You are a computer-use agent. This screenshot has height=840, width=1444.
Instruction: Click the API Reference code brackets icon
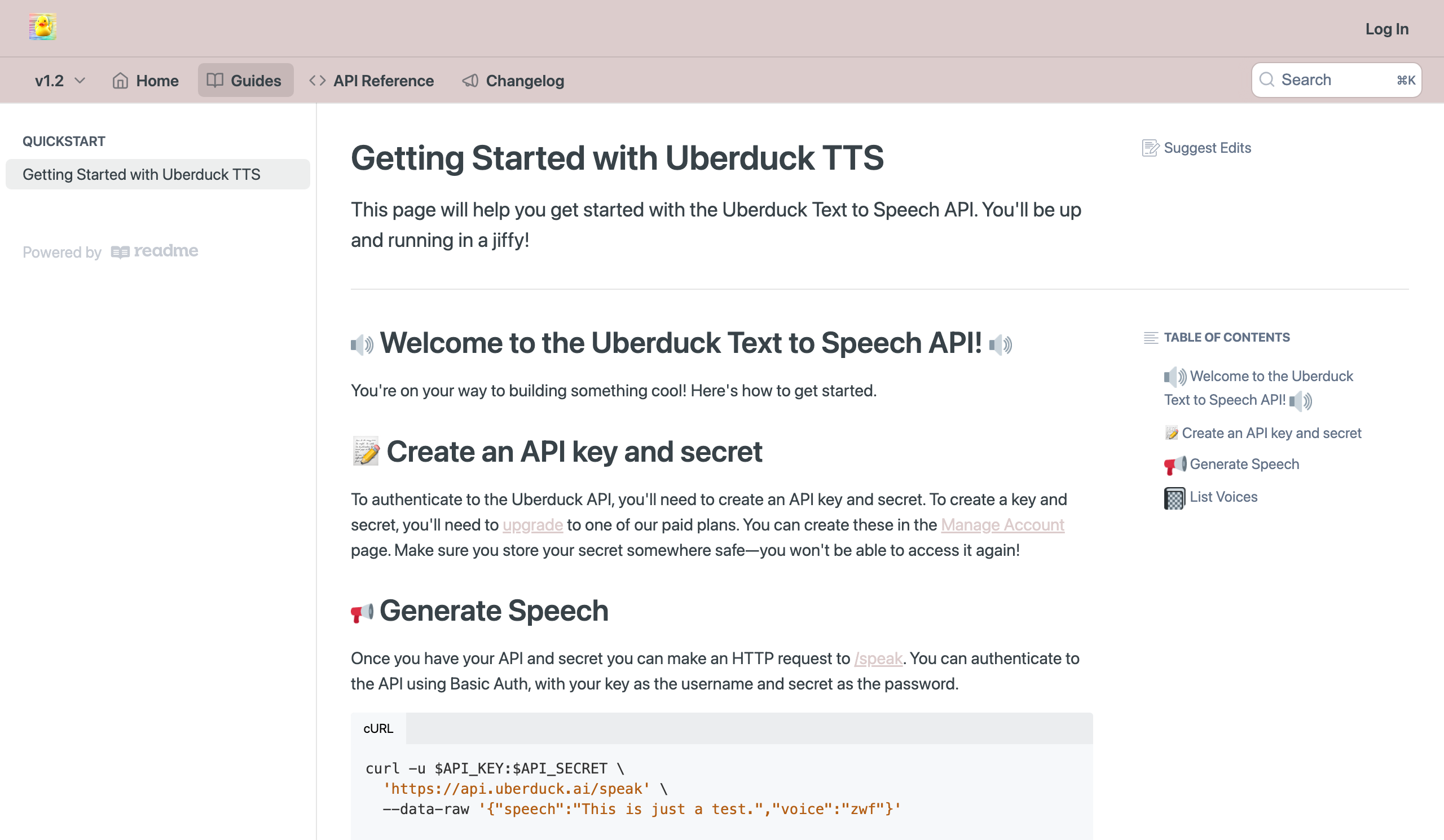click(318, 80)
